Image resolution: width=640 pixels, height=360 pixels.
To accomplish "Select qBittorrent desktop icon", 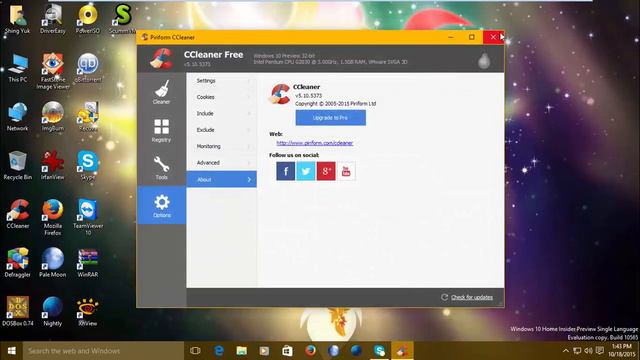I will tap(88, 68).
